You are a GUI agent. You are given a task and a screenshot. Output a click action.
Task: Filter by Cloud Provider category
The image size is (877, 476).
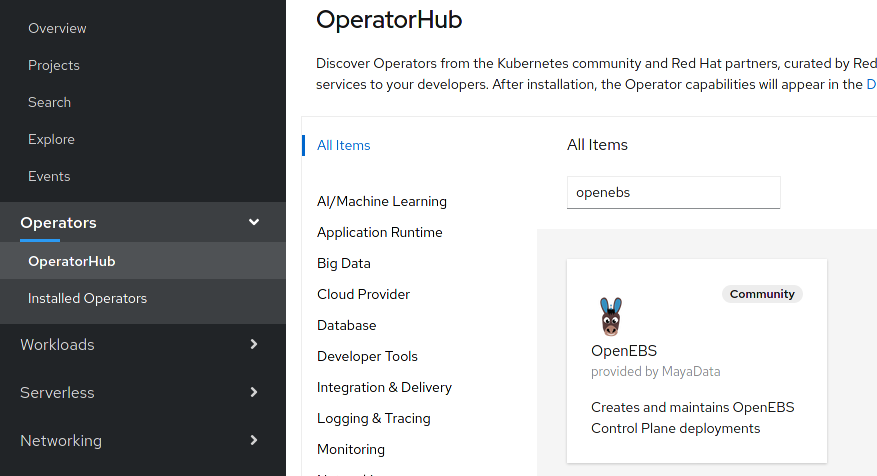tap(363, 294)
